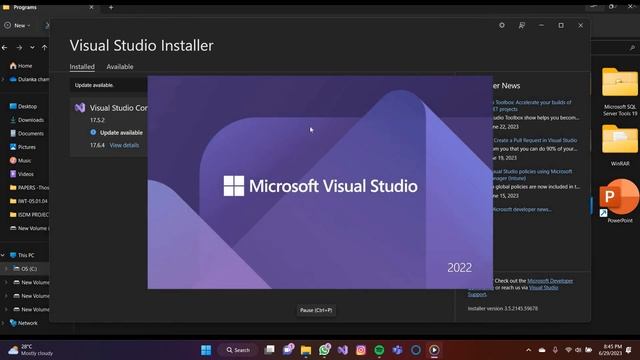Open Downloads in File Explorer sidebar
Image resolution: width=640 pixels, height=360 pixels.
point(27,120)
